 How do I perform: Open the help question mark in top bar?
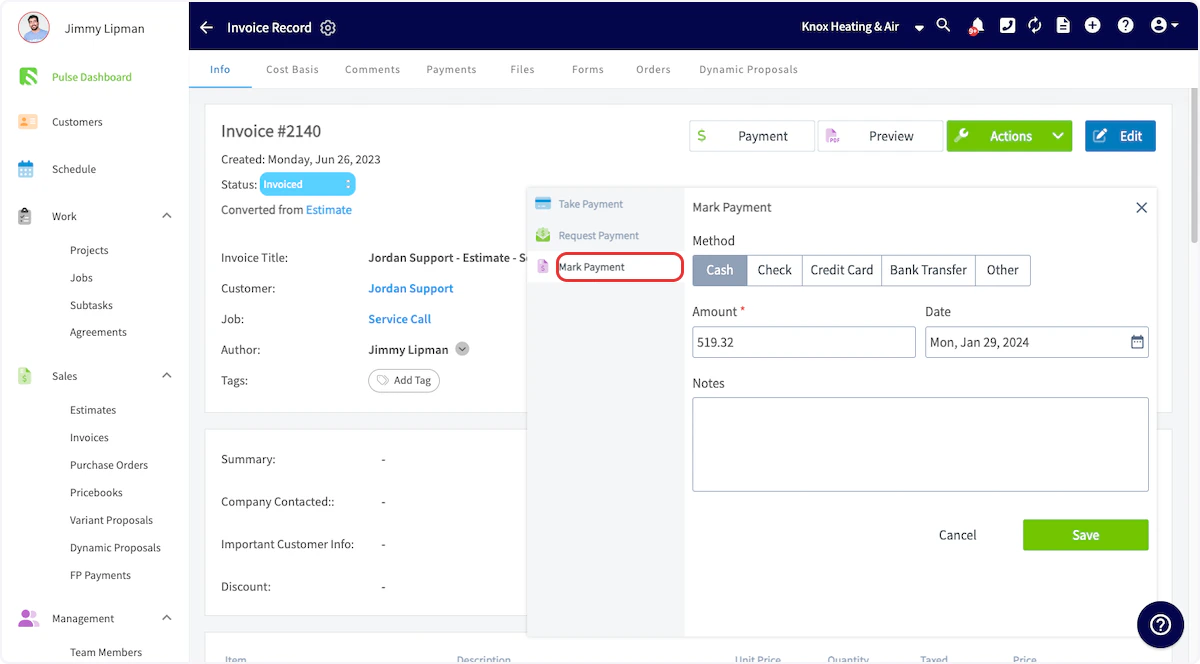(1126, 26)
